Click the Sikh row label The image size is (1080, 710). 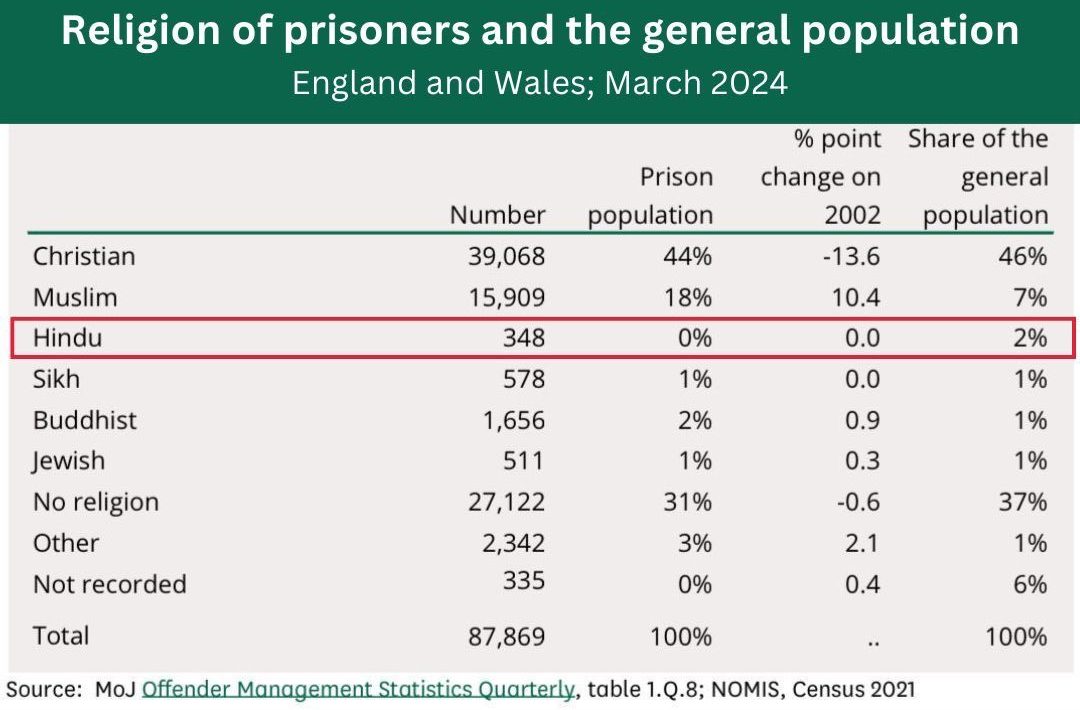[x=57, y=379]
